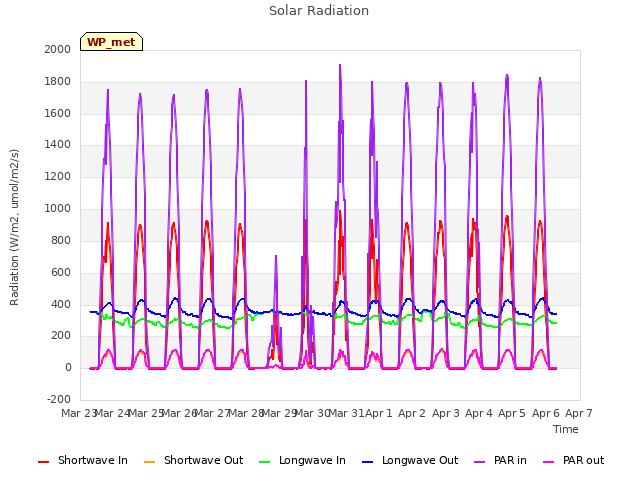Screen dimensions: 640x480
Task: Click the 1600 y-axis tick label
Action: pyautogui.click(x=58, y=113)
